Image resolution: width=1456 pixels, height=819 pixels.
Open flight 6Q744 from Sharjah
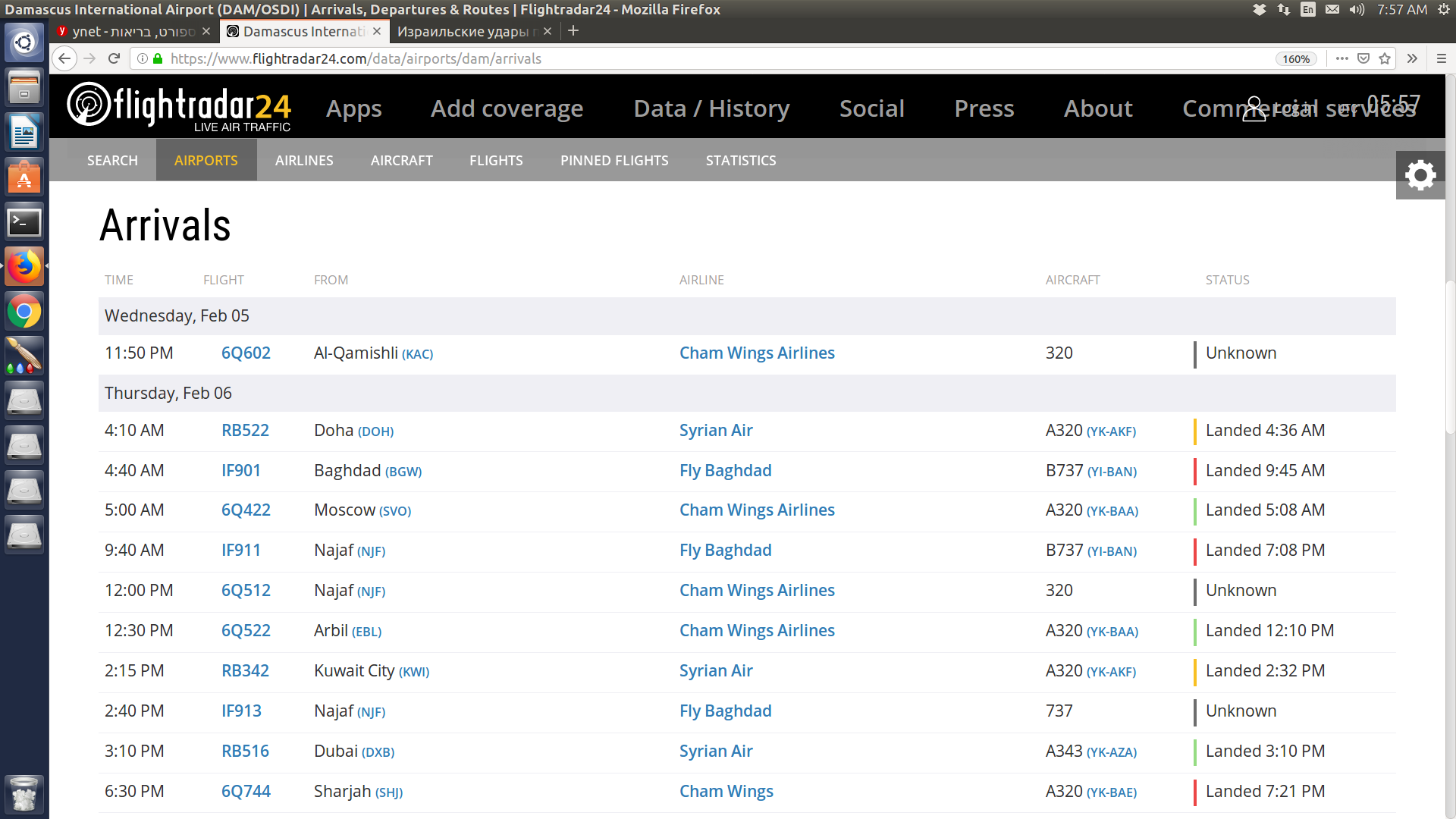tap(246, 791)
